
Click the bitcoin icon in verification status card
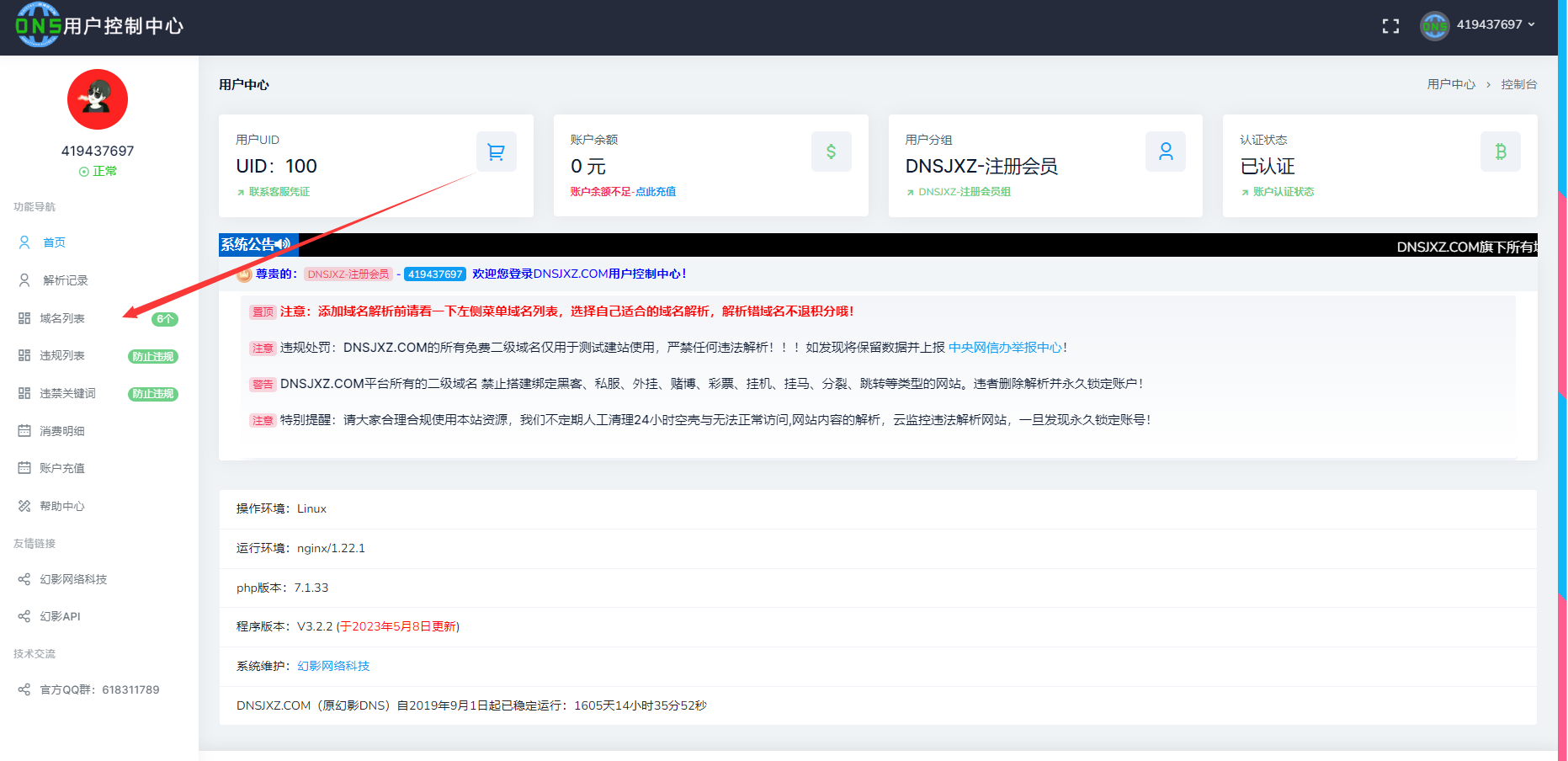coord(1500,152)
